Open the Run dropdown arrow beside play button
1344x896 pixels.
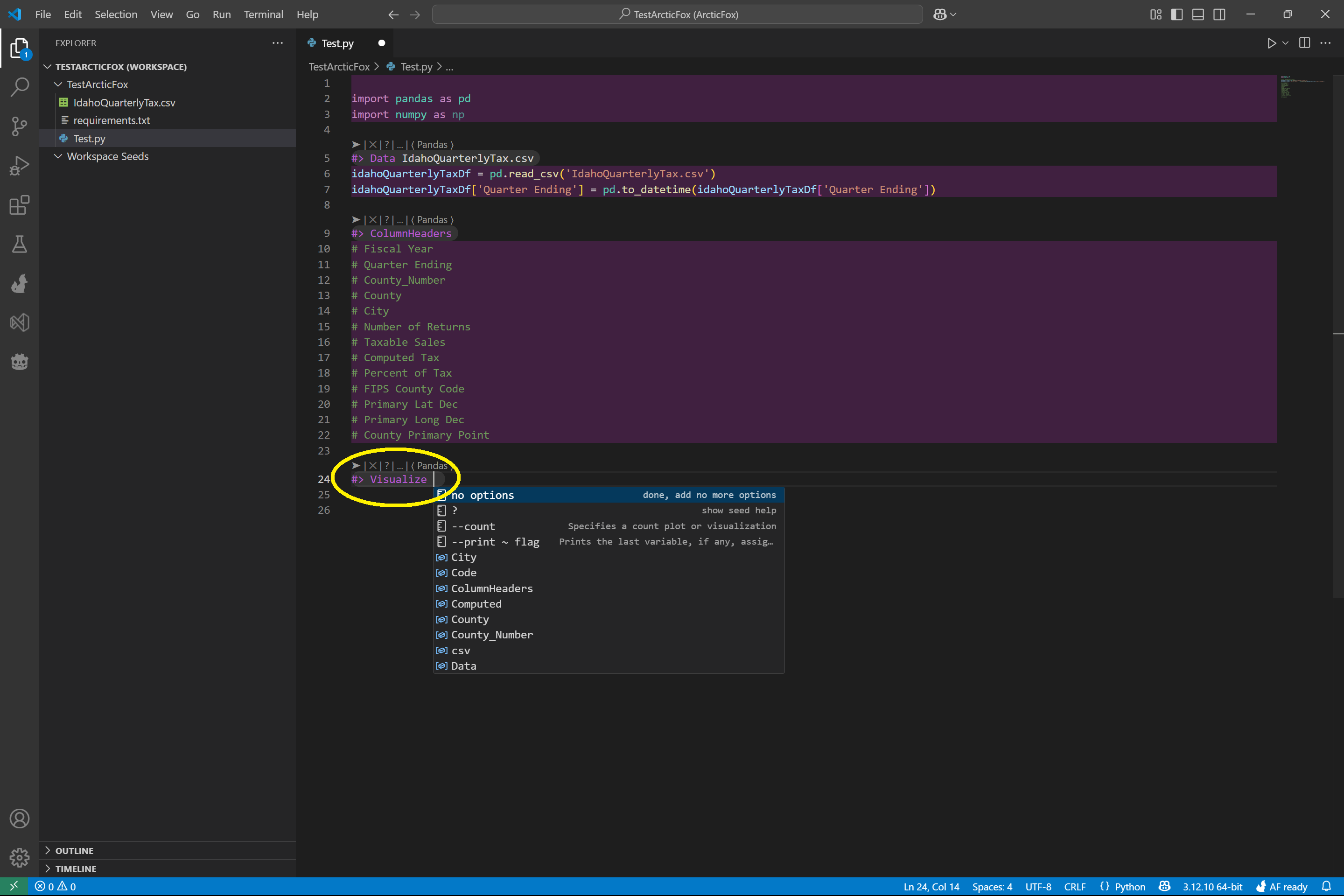coord(1285,43)
